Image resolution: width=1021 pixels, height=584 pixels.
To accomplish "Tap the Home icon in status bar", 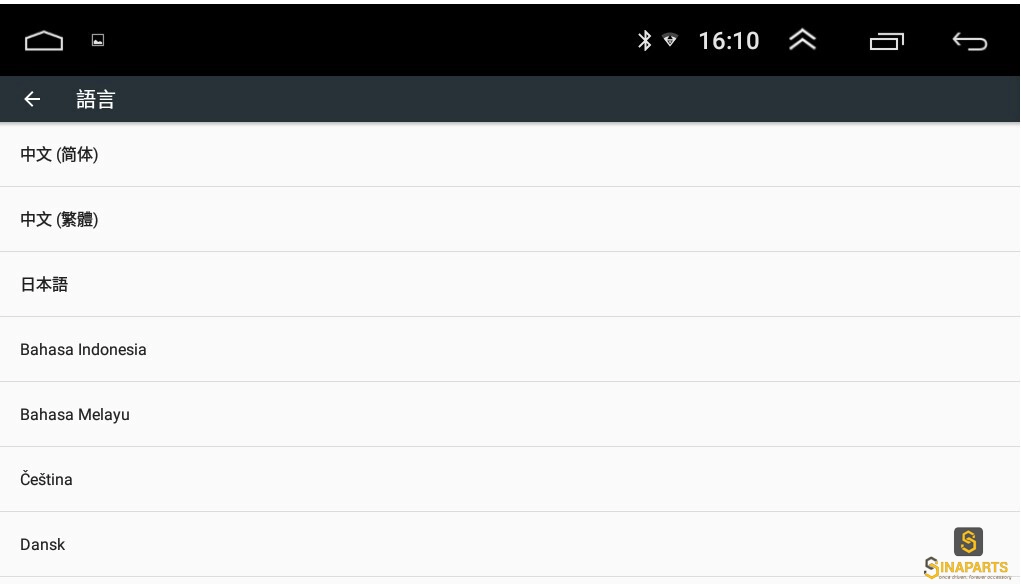I will (44, 41).
